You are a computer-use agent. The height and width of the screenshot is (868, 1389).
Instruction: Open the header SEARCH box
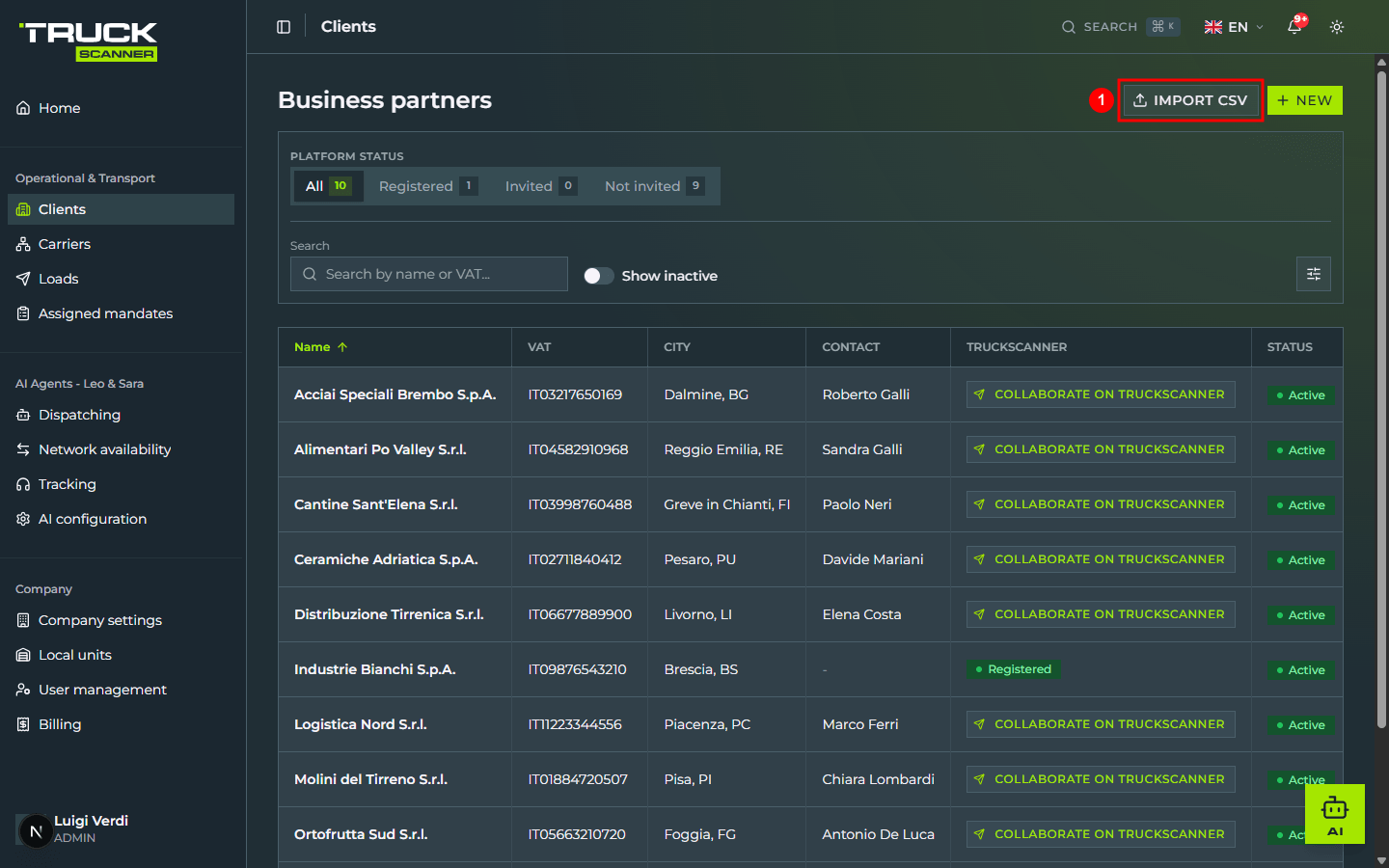point(1121,27)
